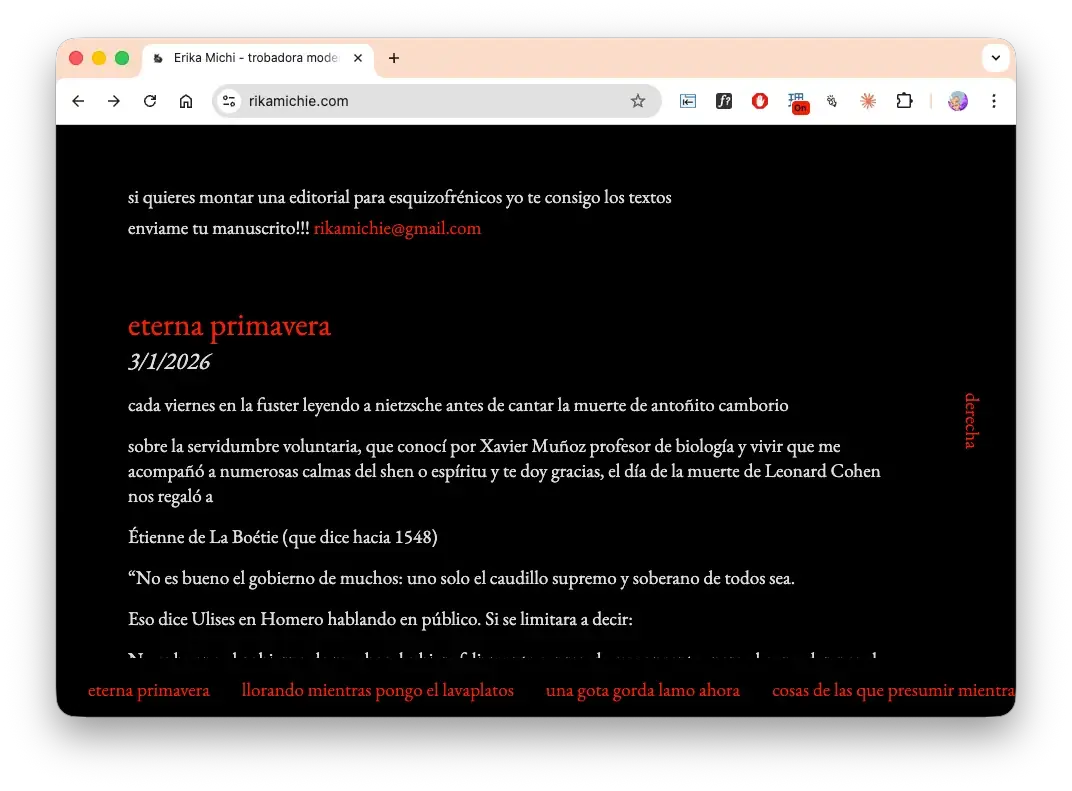The image size is (1072, 791).
Task: Open the eterna primavera post heading
Action: click(x=229, y=325)
